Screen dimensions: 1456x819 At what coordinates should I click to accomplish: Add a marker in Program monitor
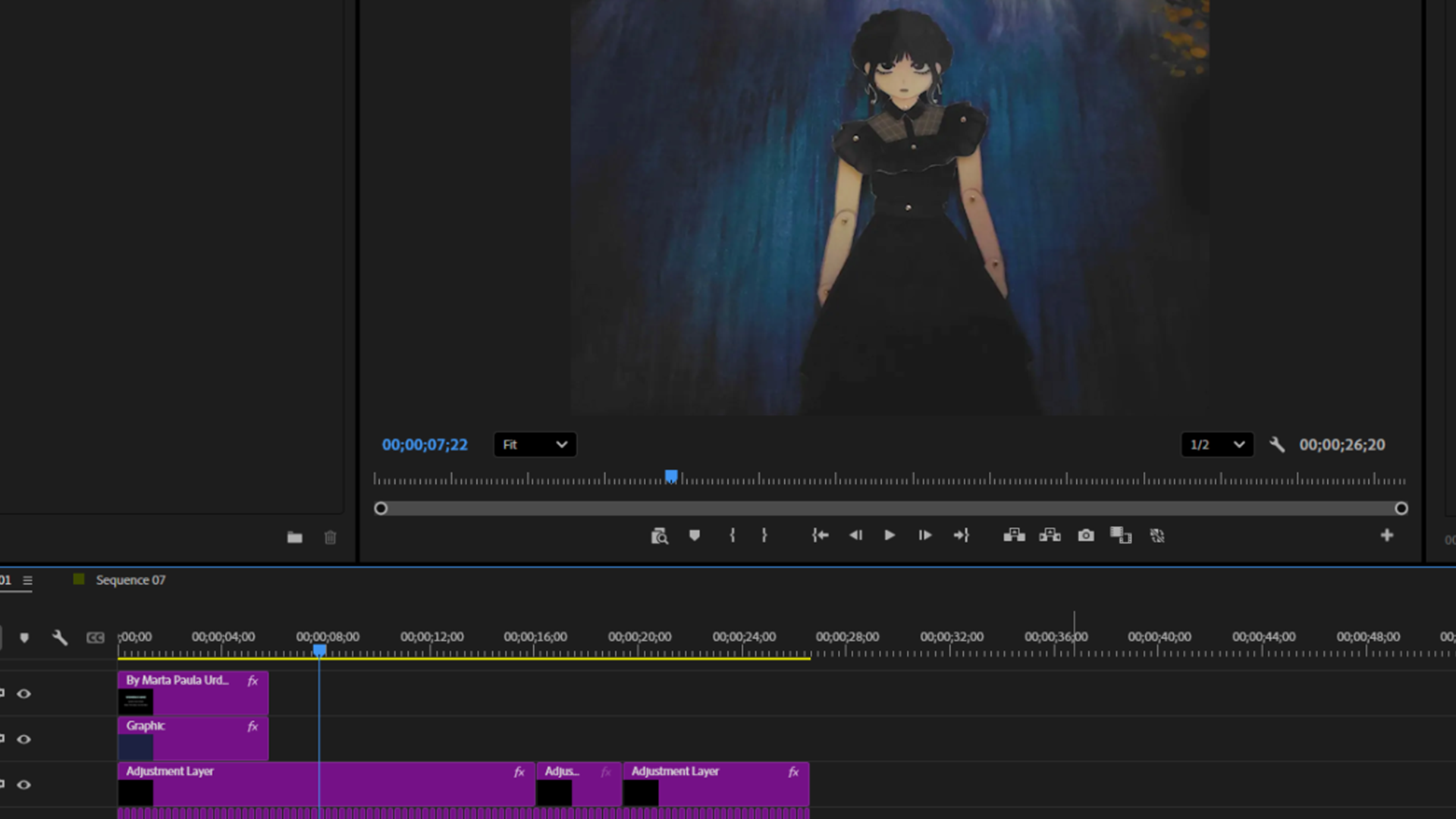[694, 535]
